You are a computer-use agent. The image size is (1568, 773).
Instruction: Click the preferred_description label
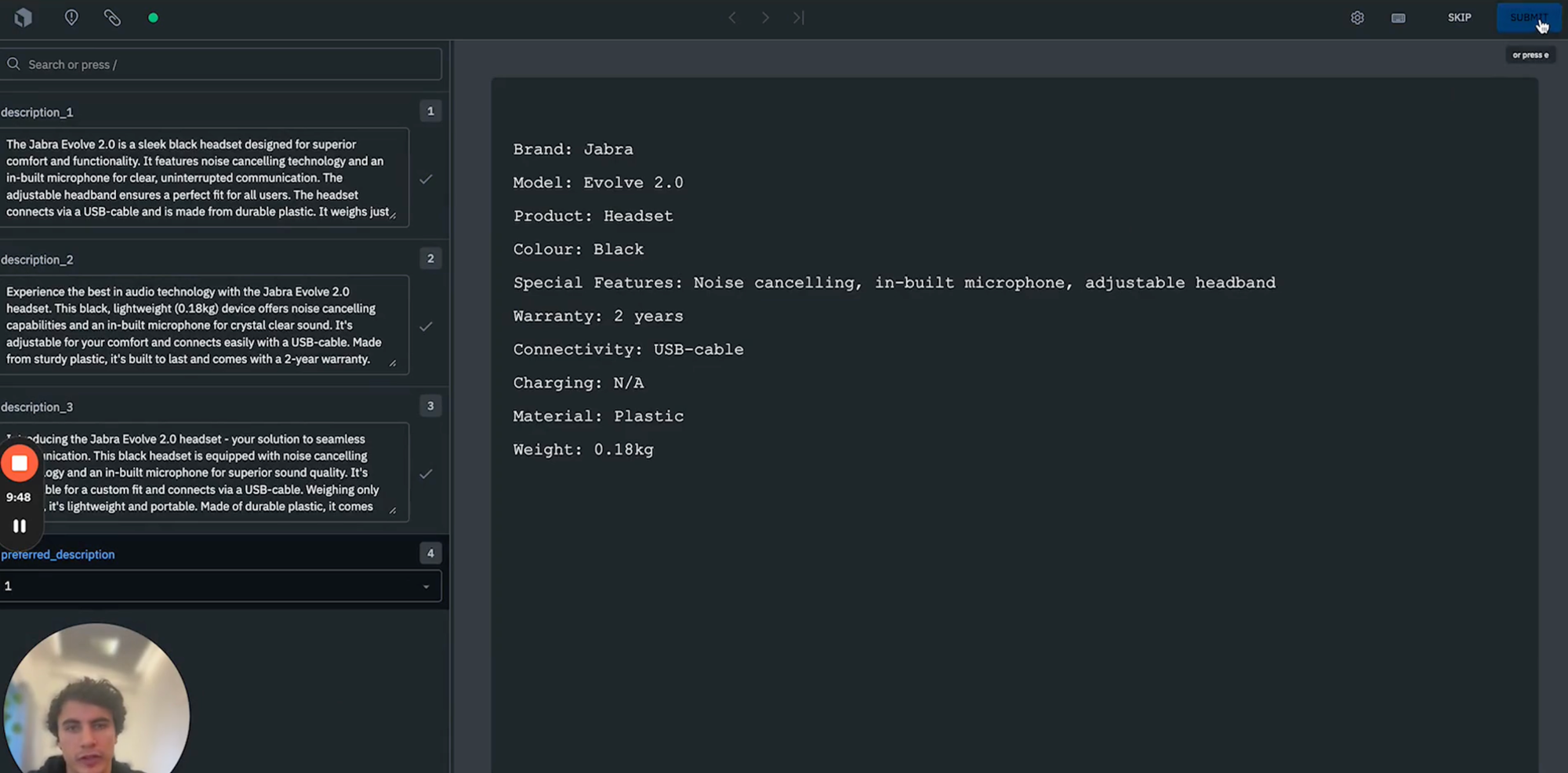(x=57, y=554)
